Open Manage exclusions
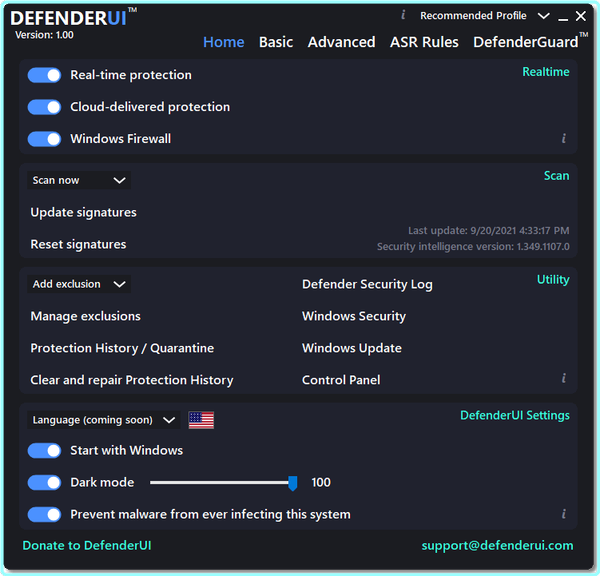The height and width of the screenshot is (576, 600). 85,316
